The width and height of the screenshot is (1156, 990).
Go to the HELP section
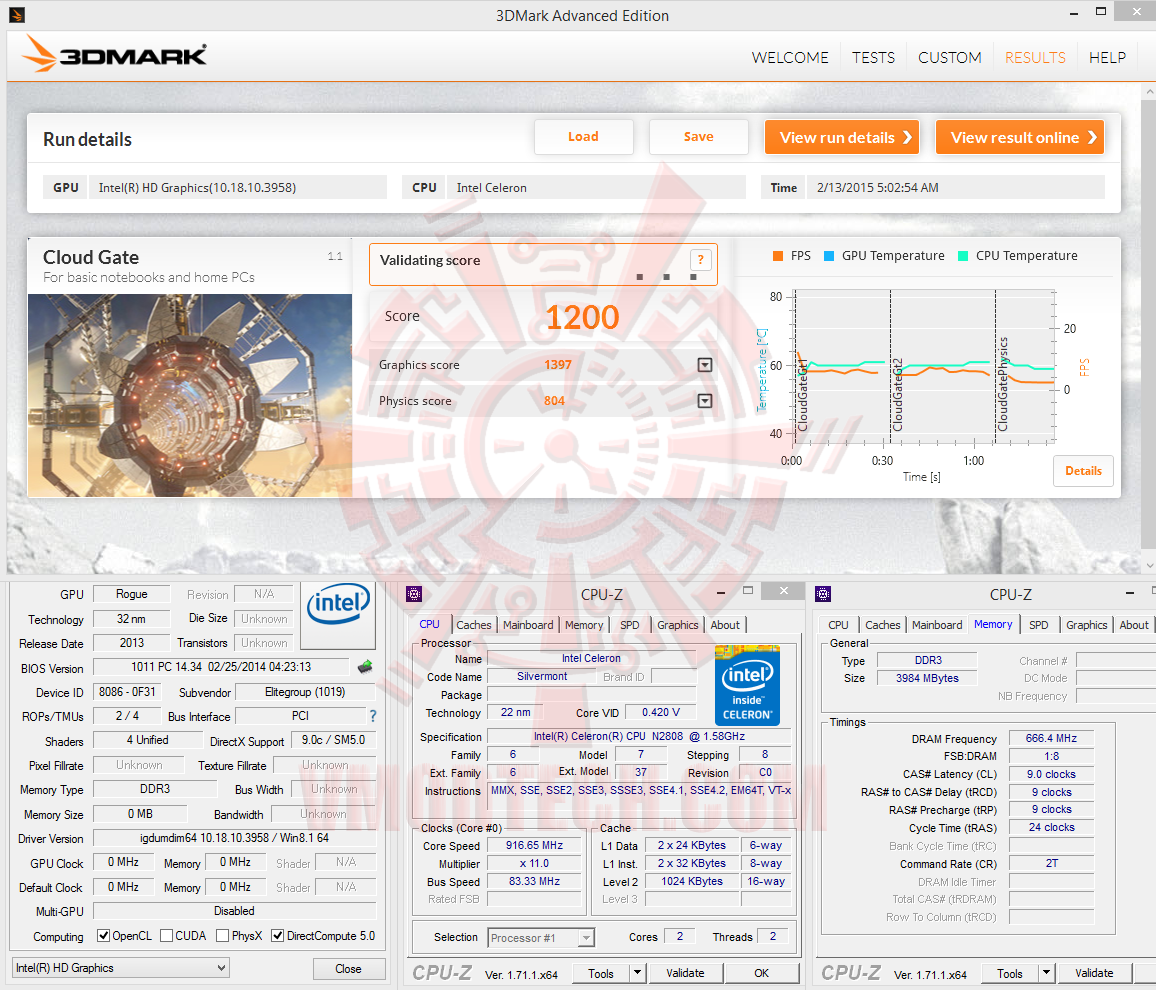[1107, 57]
